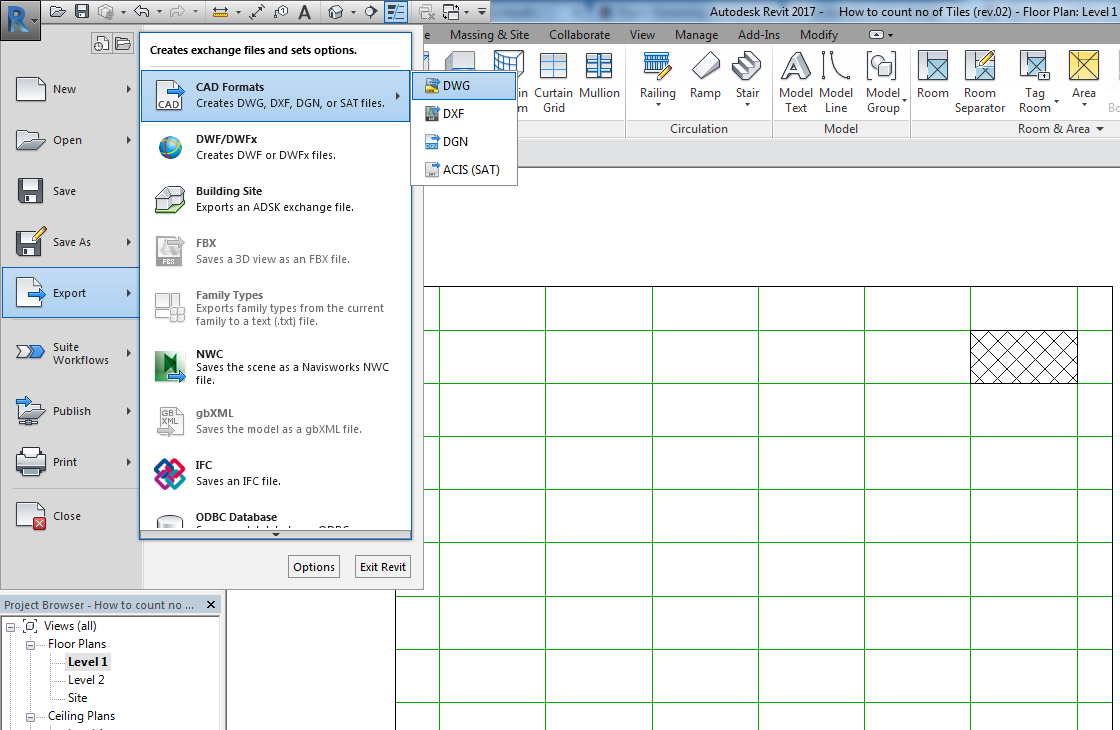Select the Railing tool

pyautogui.click(x=657, y=78)
